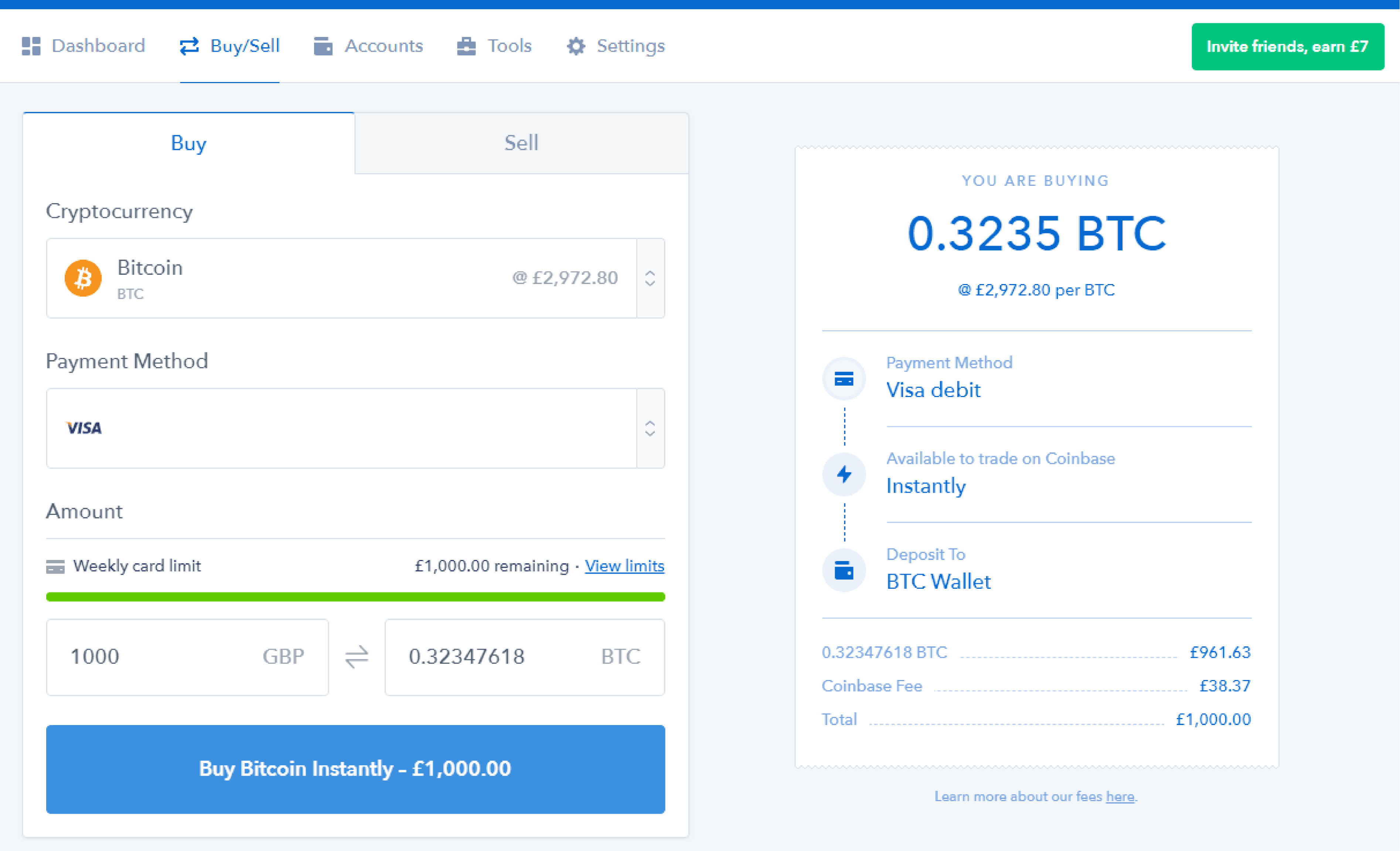
Task: Open the Cryptocurrency selector chevron
Action: pyautogui.click(x=650, y=278)
